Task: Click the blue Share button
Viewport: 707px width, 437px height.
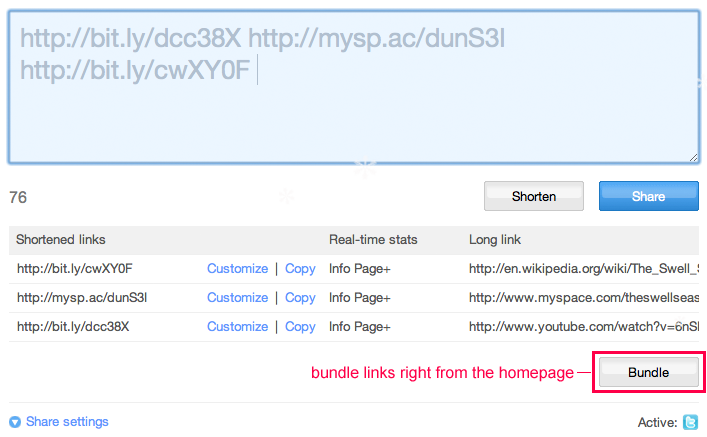Action: [648, 196]
